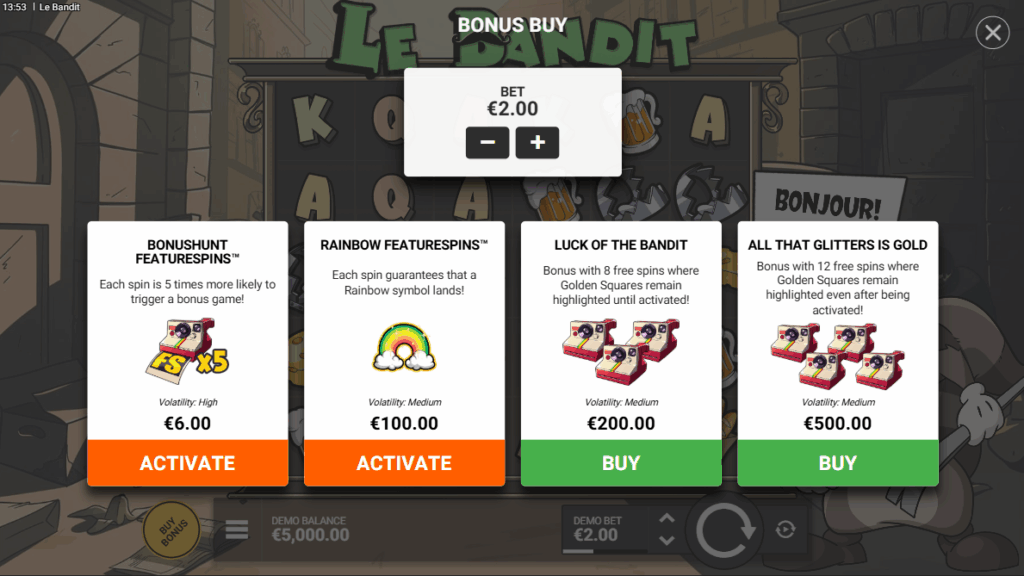Image resolution: width=1024 pixels, height=576 pixels.
Task: Activate Rainbow FeatureSpins for €100.00
Action: [404, 462]
